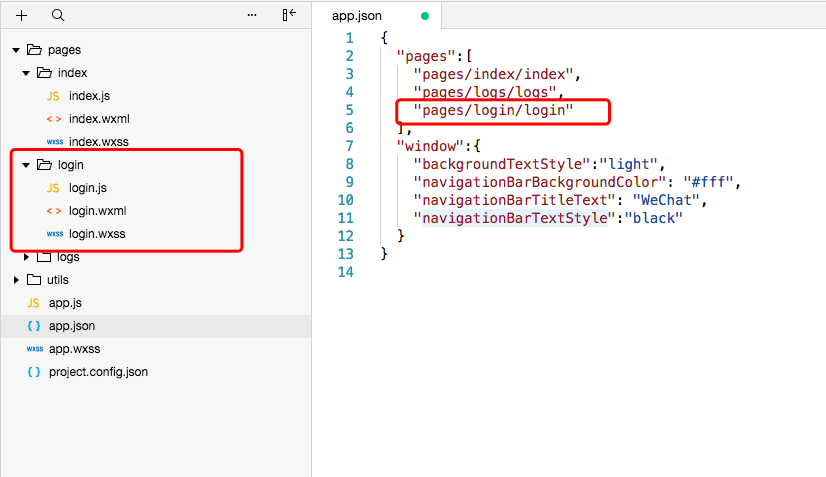Select the utils folder label
The height and width of the screenshot is (477, 826).
click(58, 280)
